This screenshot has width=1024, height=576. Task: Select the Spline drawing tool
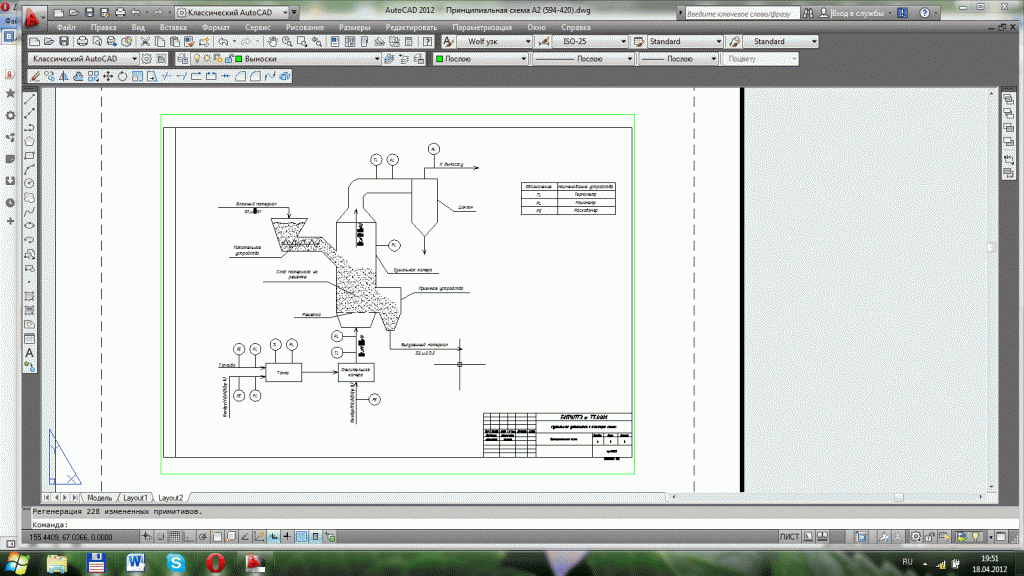[x=29, y=212]
